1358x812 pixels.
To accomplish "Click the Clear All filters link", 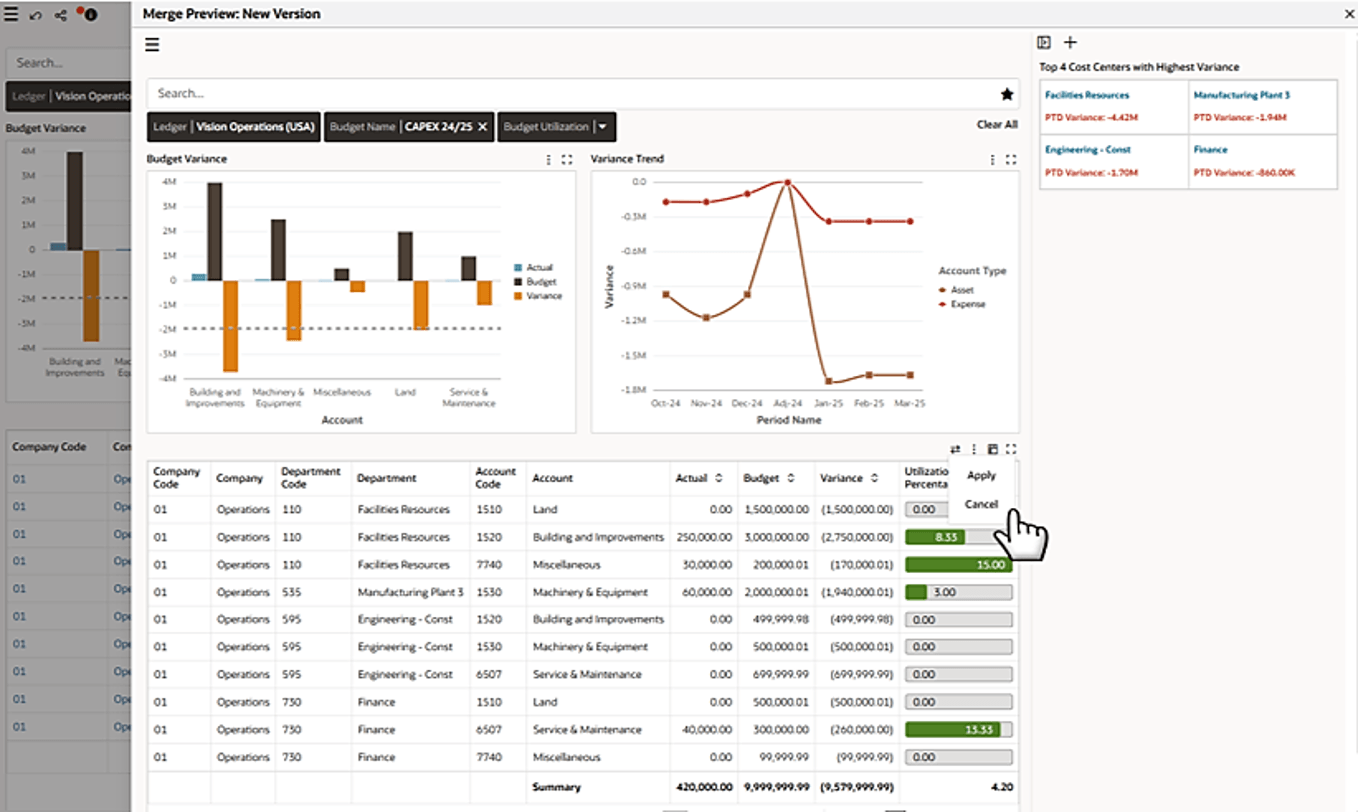I will tap(997, 125).
